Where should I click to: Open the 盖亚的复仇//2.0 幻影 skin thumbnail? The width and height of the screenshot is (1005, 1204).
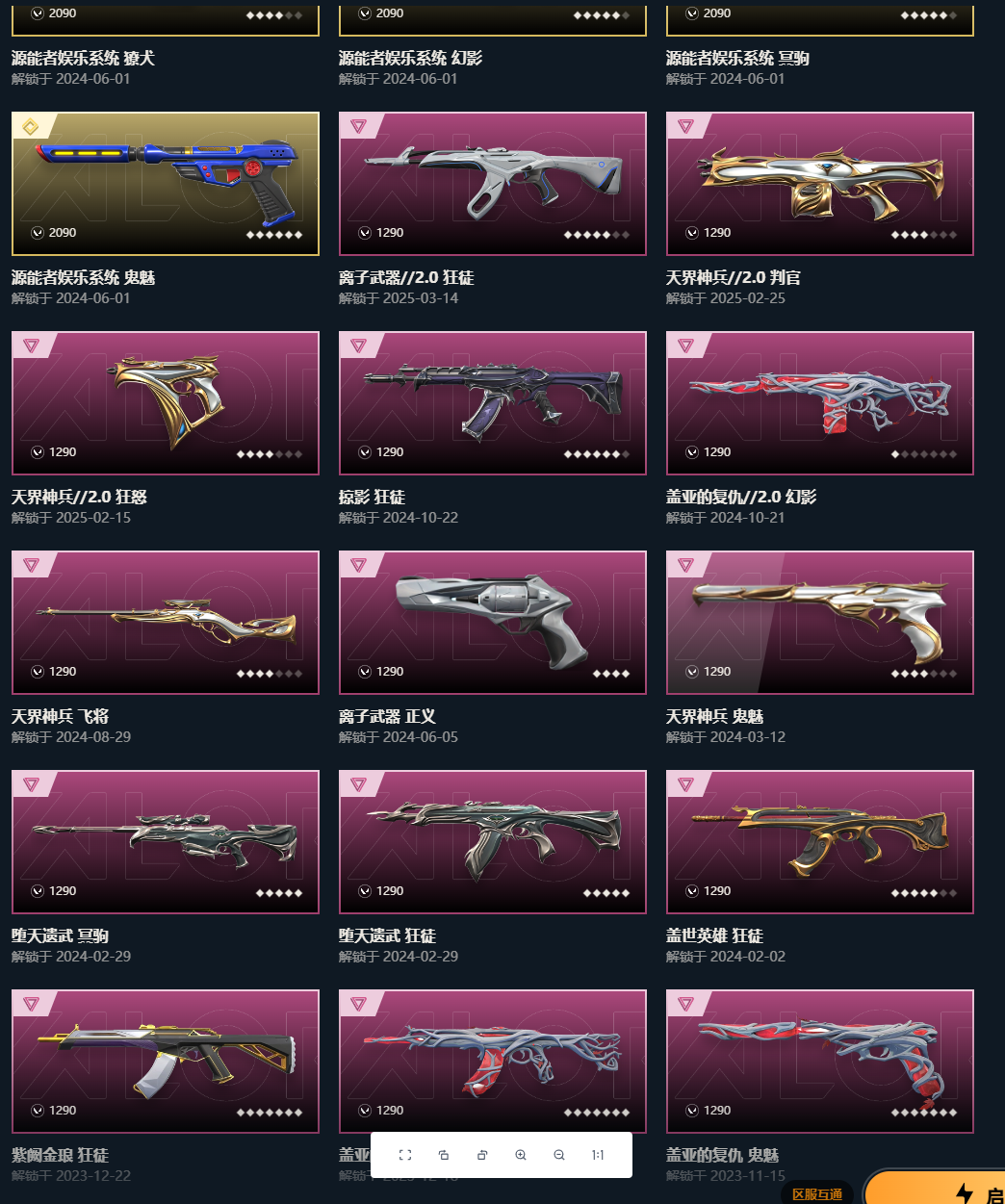(x=820, y=403)
